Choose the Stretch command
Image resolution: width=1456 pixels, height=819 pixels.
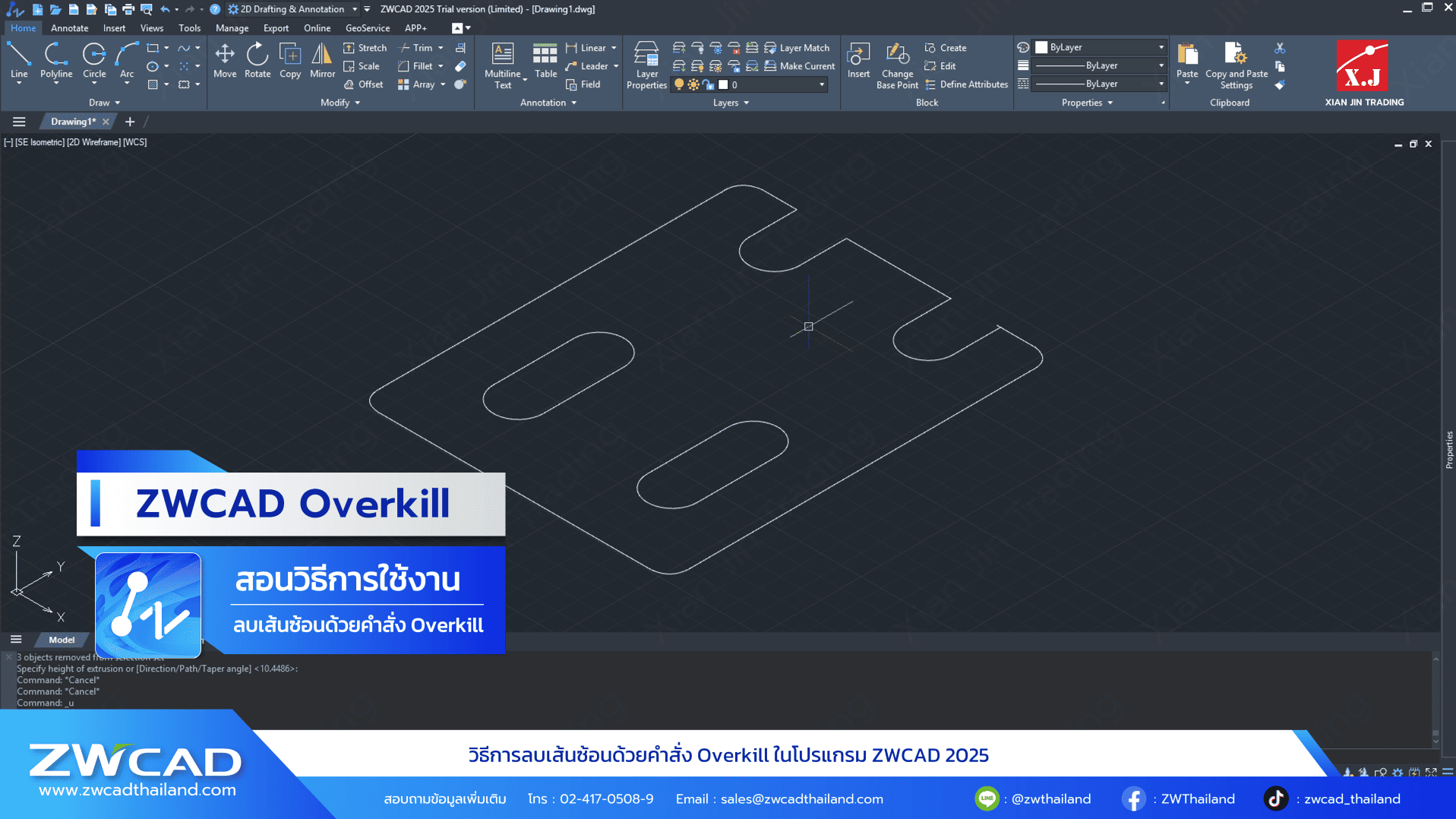click(x=365, y=48)
